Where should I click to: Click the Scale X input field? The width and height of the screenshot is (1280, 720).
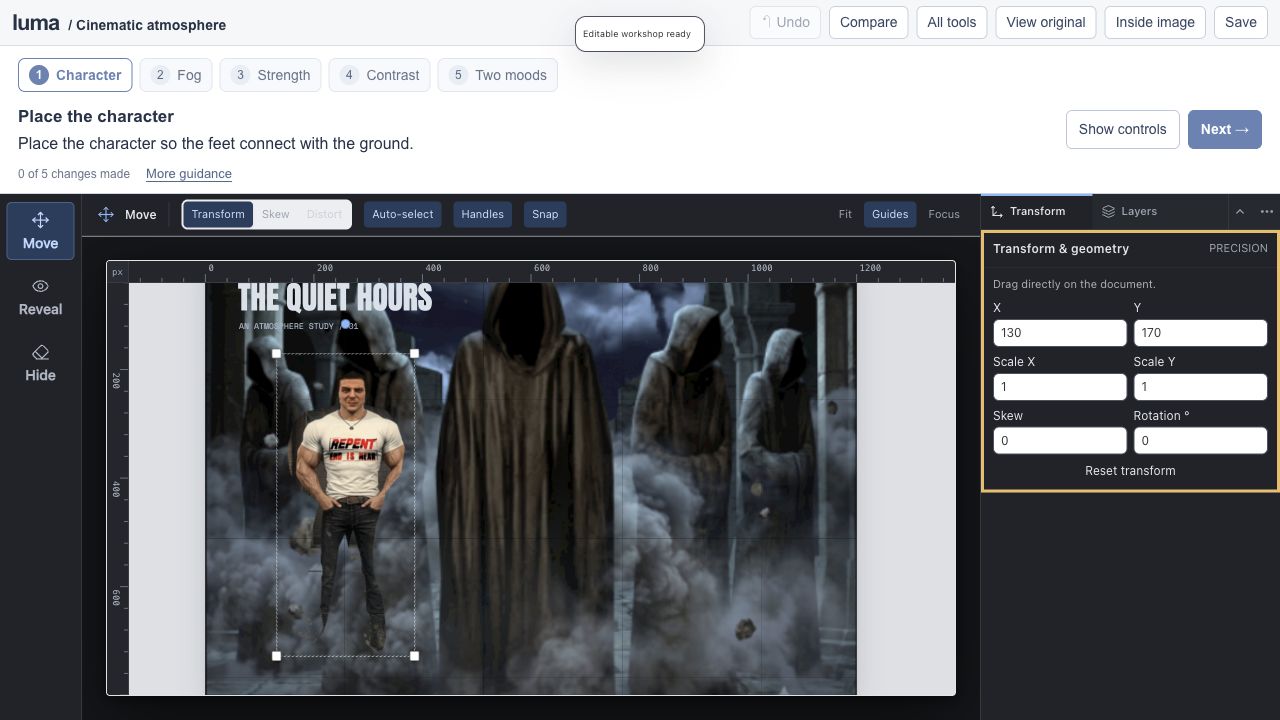click(x=1060, y=387)
